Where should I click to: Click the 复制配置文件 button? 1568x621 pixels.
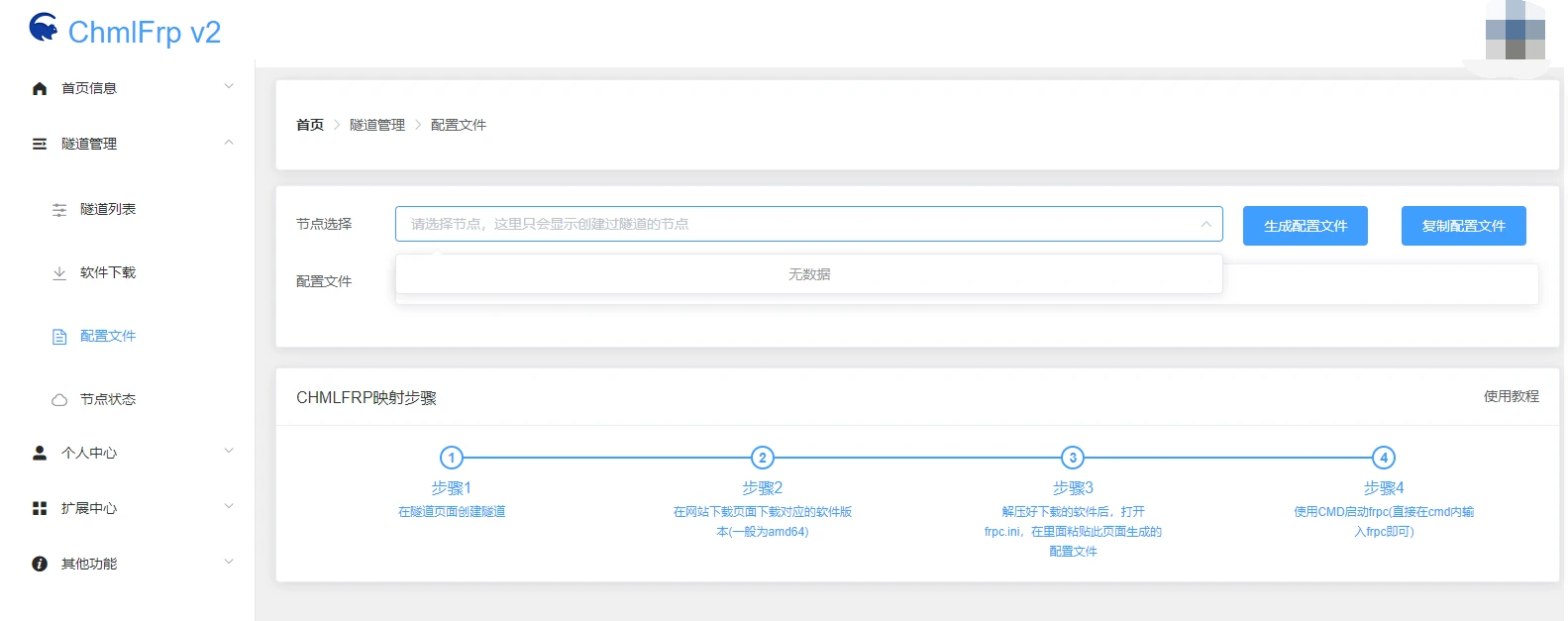(x=1464, y=226)
